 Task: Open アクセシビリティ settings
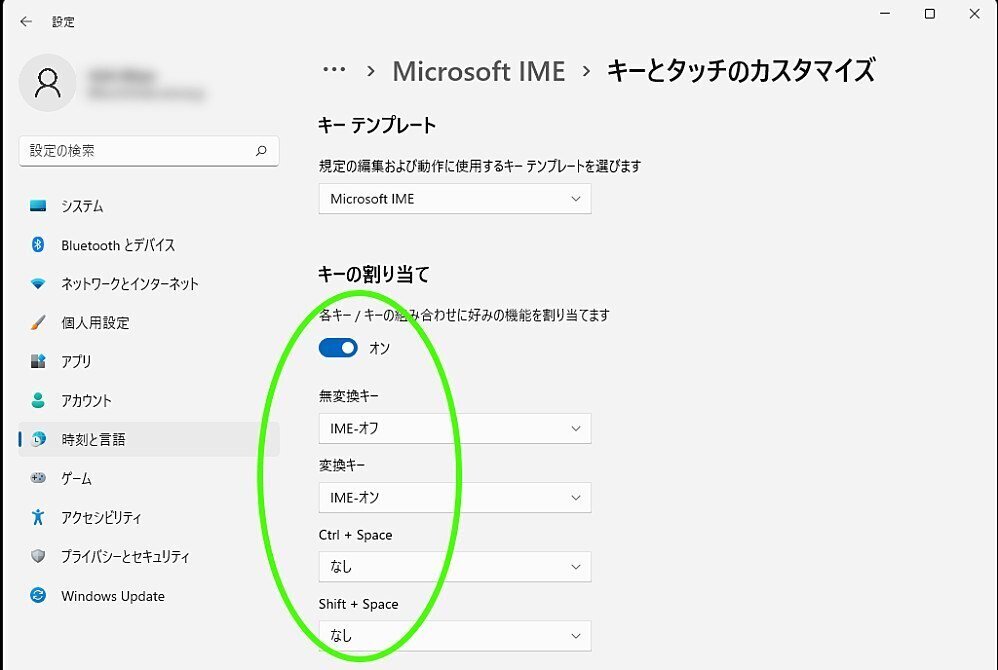149,517
